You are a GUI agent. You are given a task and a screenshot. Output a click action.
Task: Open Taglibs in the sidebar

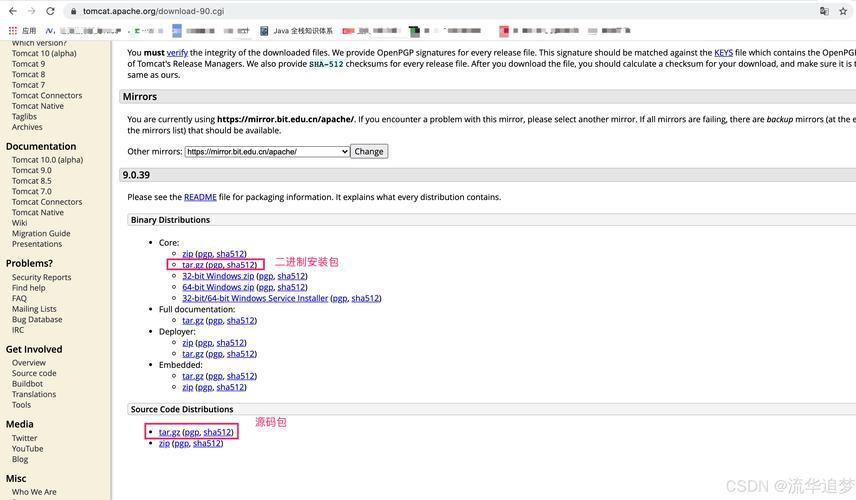(24, 116)
